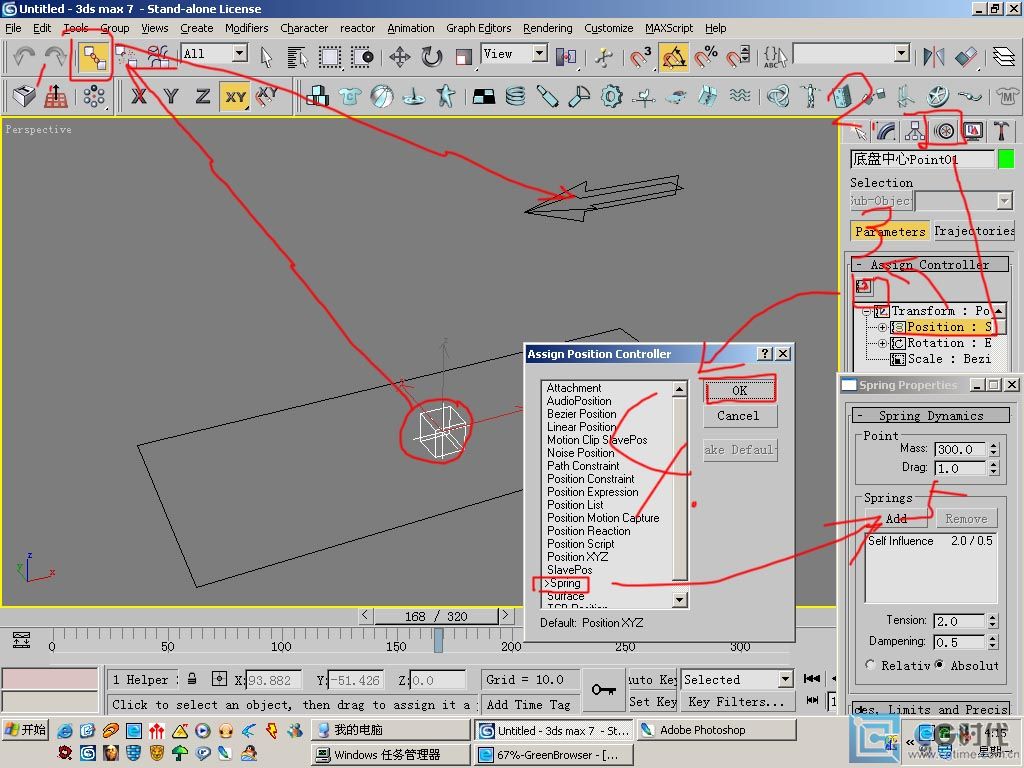Select Spring in the controller list
Screen dimensions: 1024x768
pyautogui.click(x=564, y=583)
